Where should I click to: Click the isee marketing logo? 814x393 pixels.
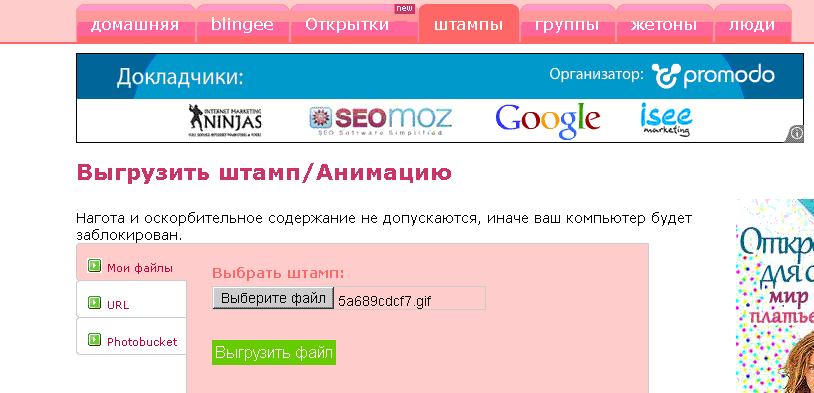(x=666, y=119)
